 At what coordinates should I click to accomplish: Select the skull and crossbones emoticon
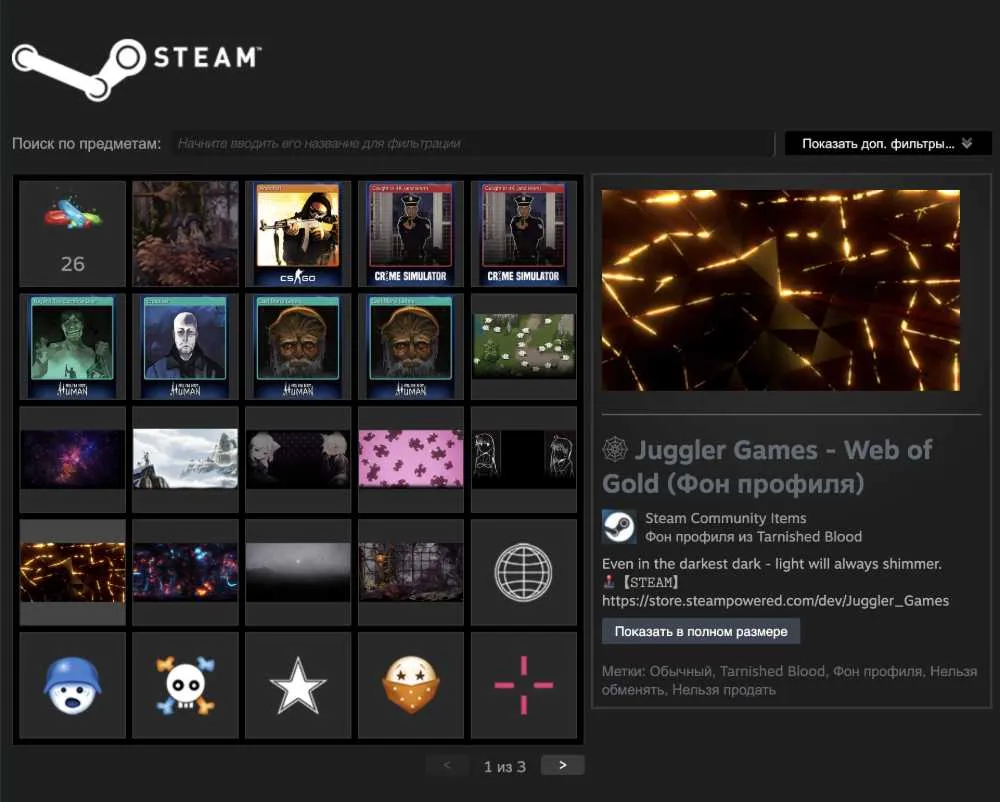click(x=185, y=685)
